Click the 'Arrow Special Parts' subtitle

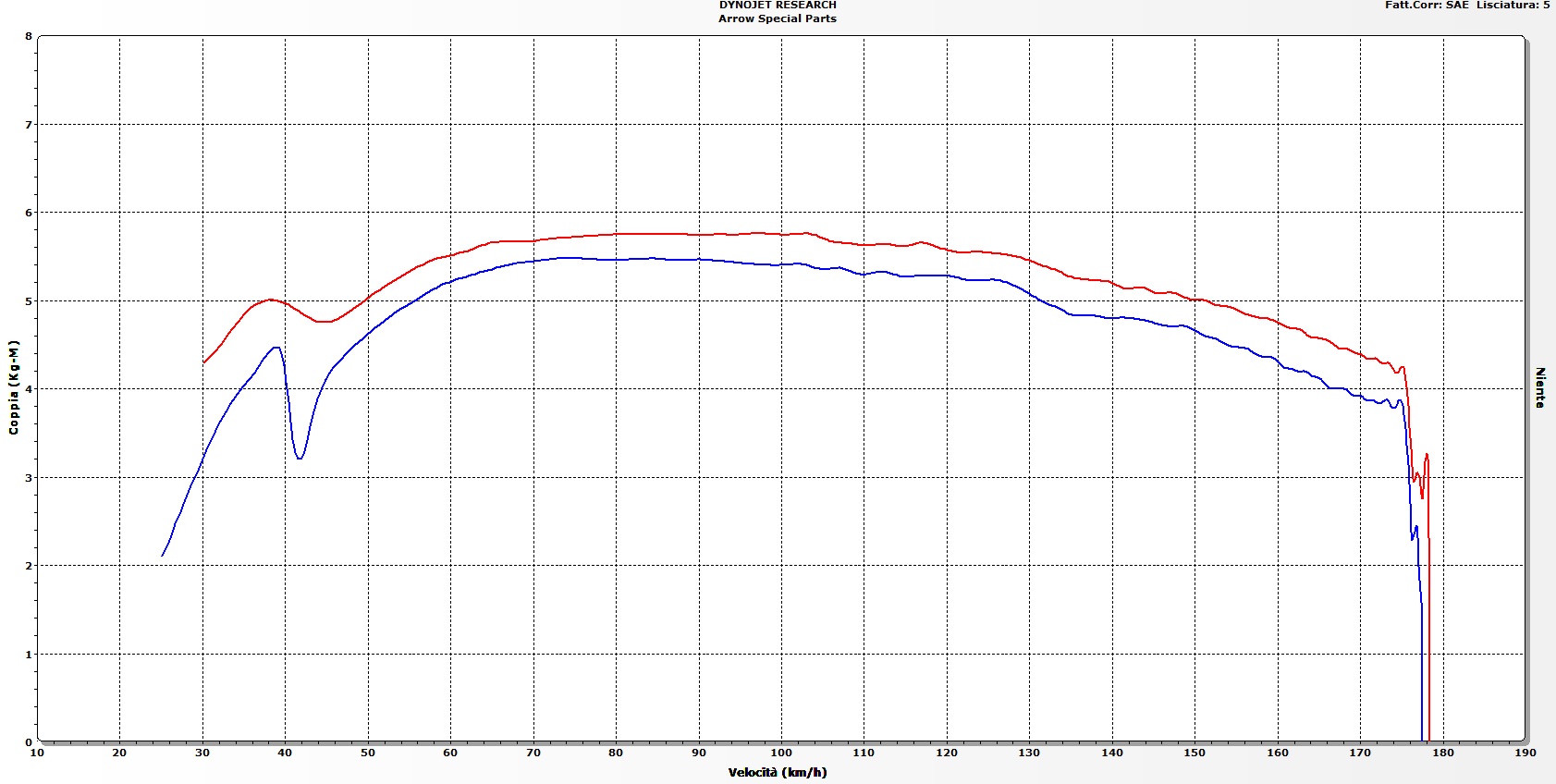(778, 18)
